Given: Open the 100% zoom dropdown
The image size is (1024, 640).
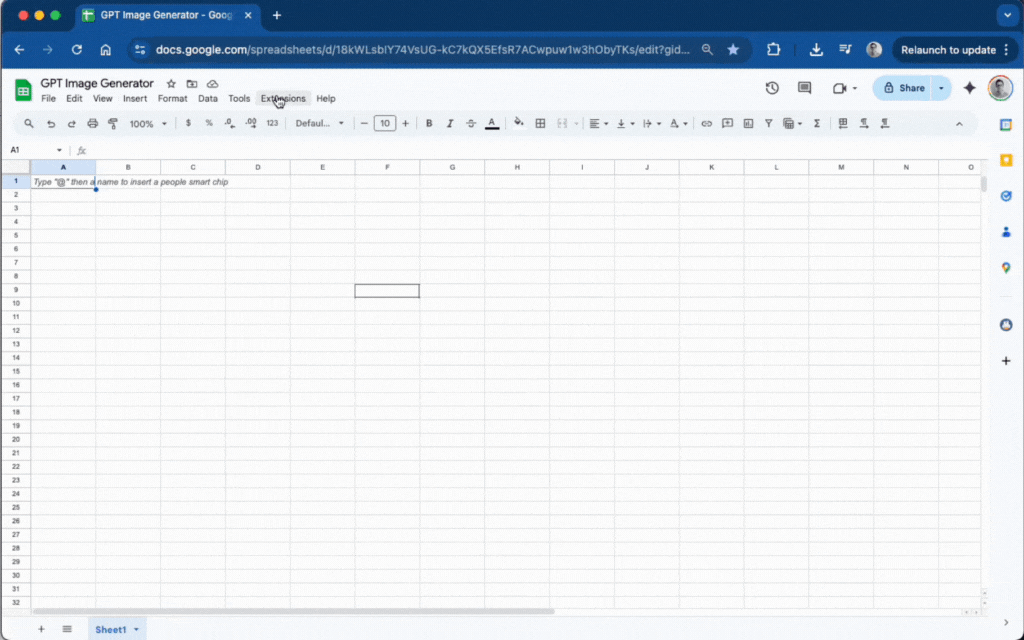Looking at the screenshot, I should (148, 124).
